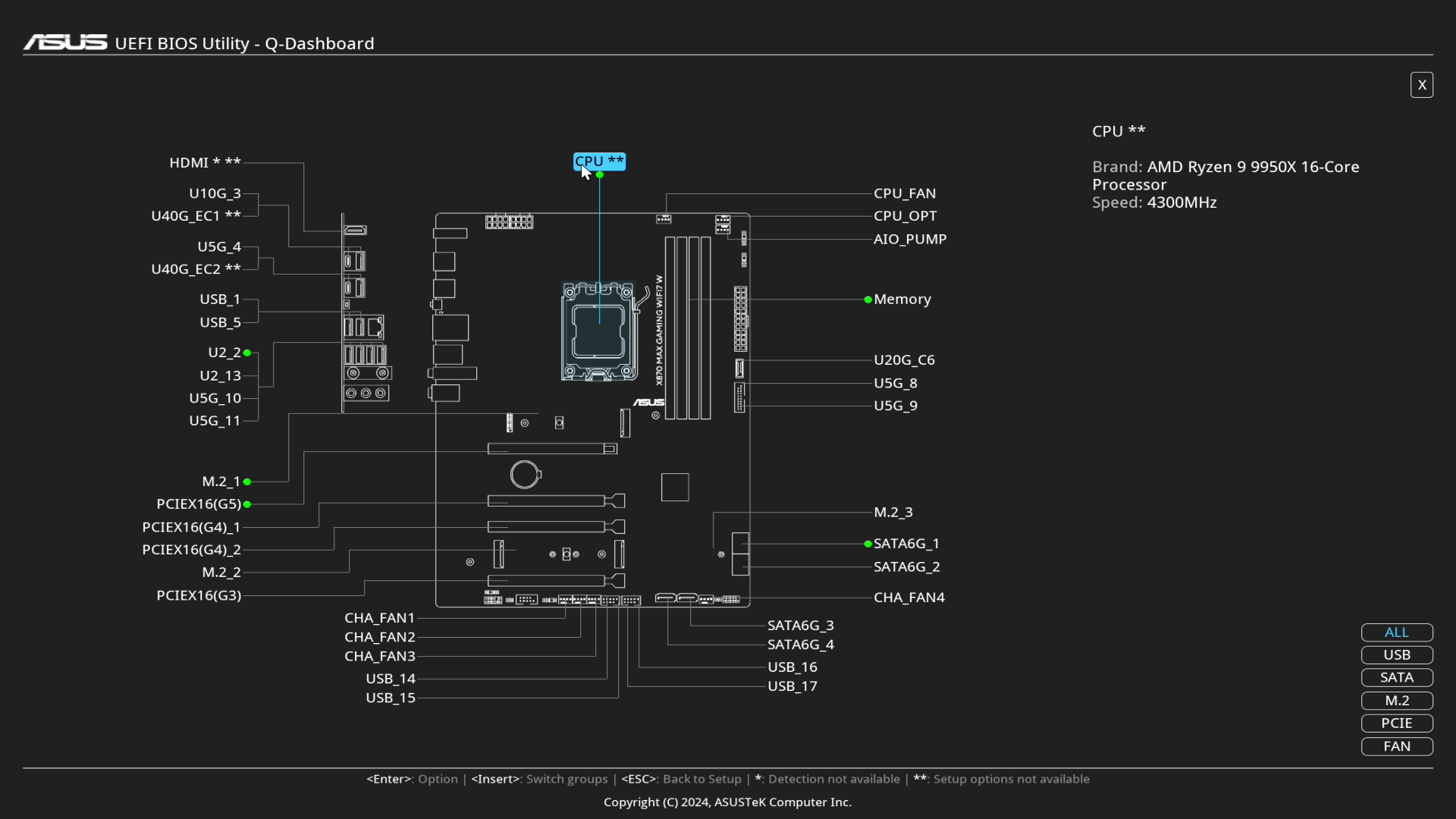Close the Q-Dashboard with X button
The width and height of the screenshot is (1456, 819).
1421,85
